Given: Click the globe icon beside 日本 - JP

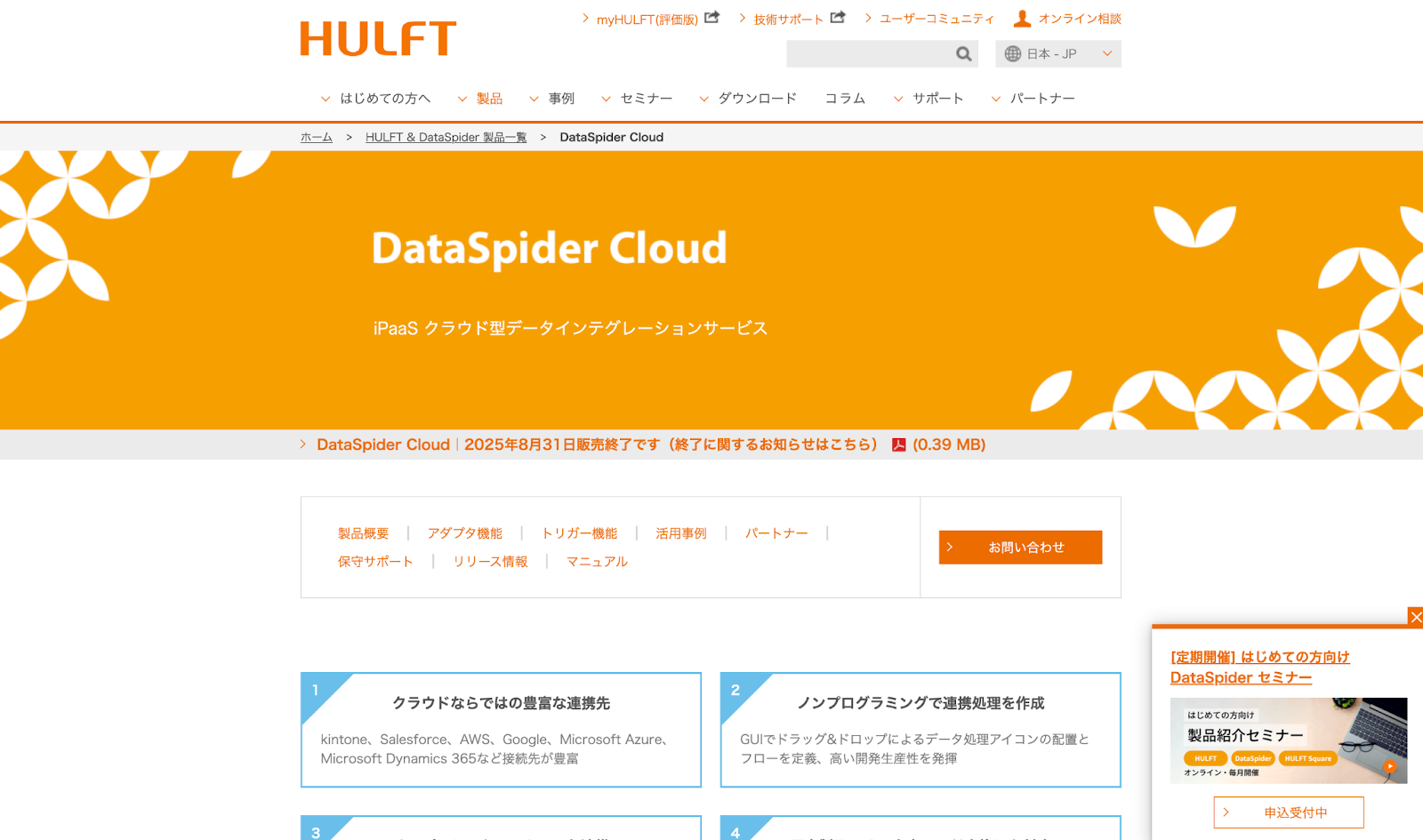Looking at the screenshot, I should pos(1012,54).
